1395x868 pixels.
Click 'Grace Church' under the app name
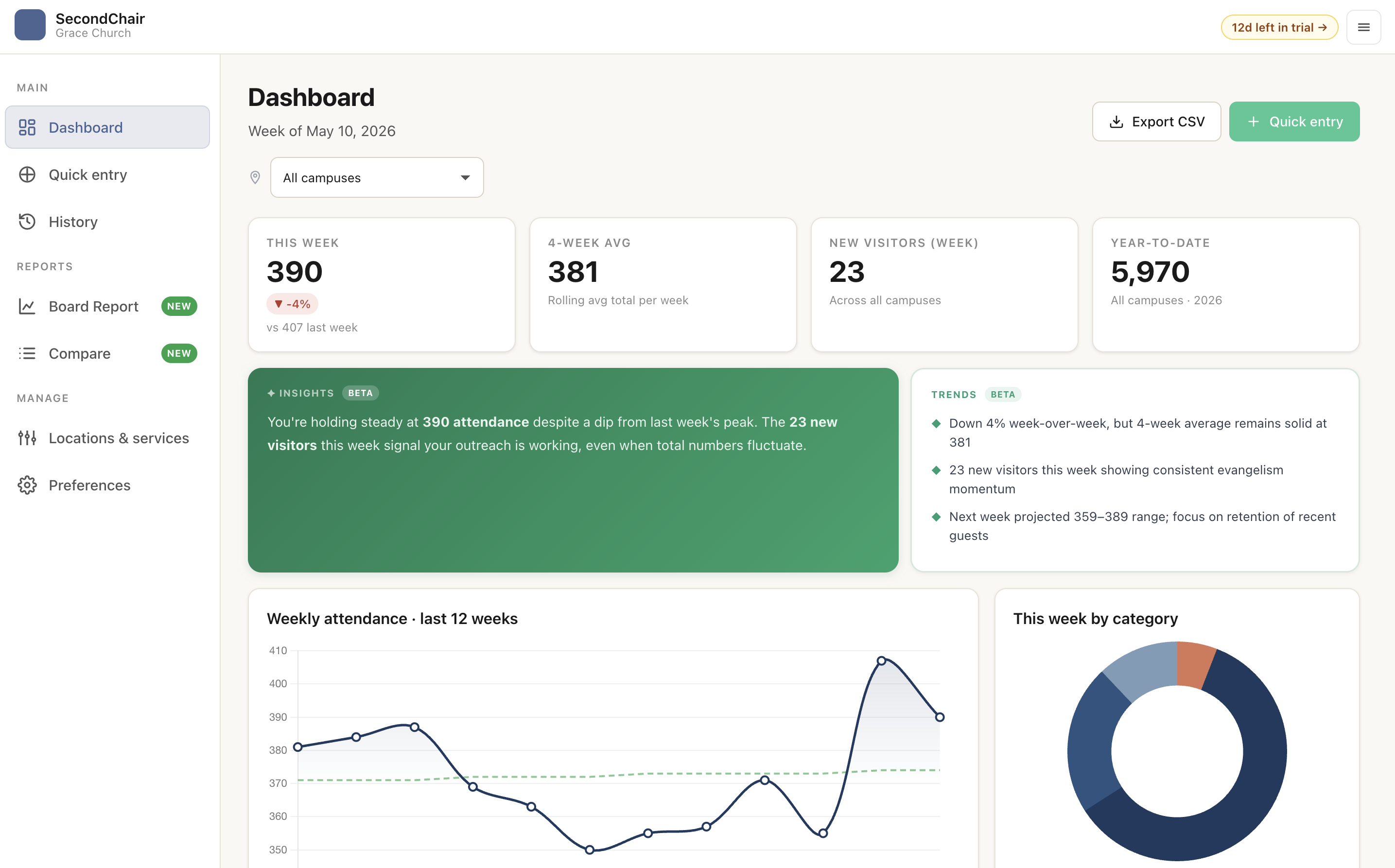tap(93, 34)
